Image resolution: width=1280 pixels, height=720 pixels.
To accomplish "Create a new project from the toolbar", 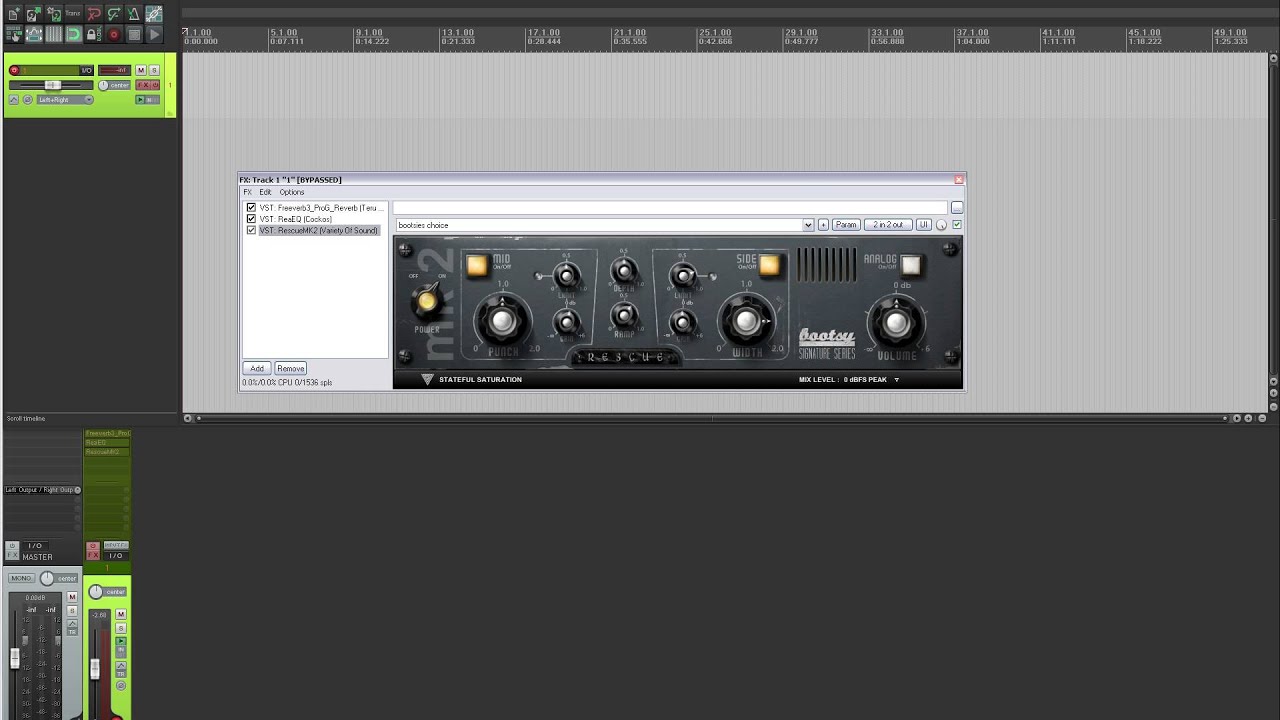I will pos(13,14).
